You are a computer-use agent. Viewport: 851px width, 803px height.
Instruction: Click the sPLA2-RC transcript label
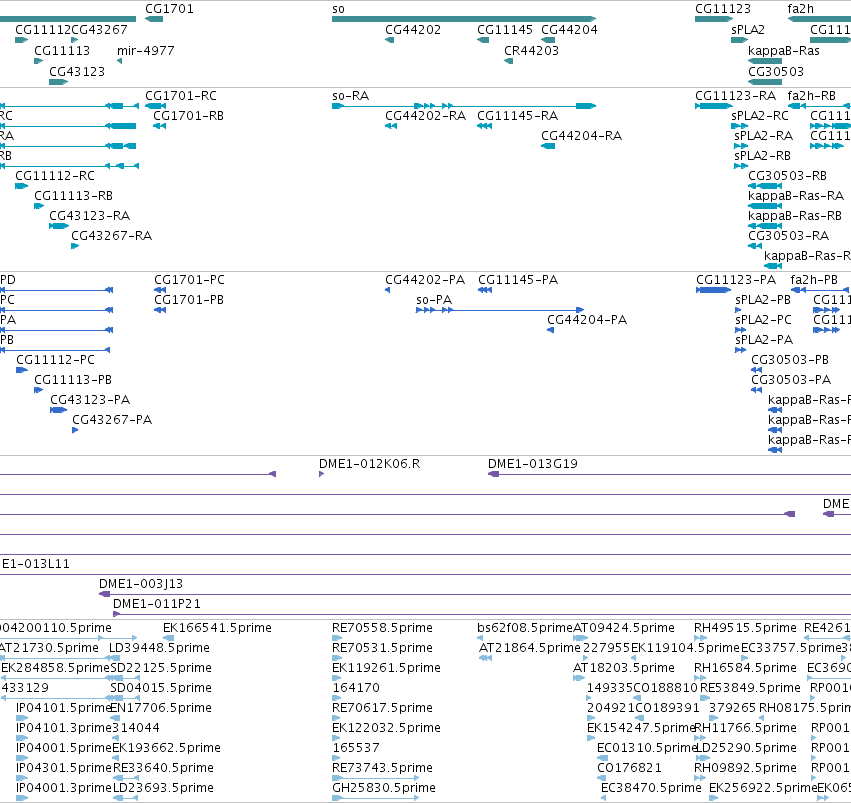[760, 116]
